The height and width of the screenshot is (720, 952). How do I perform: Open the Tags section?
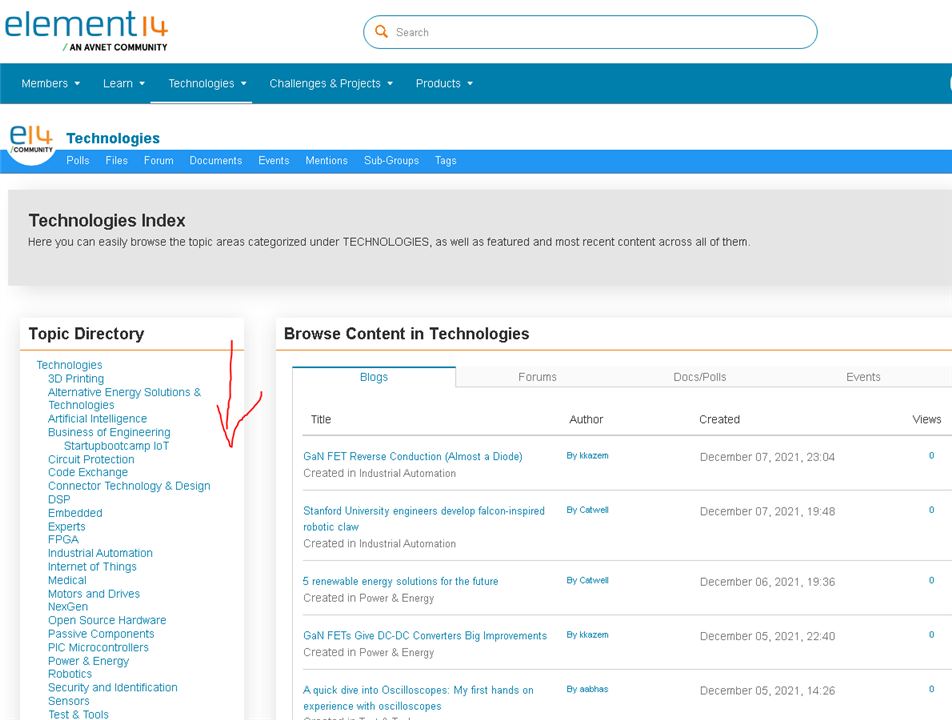(446, 160)
